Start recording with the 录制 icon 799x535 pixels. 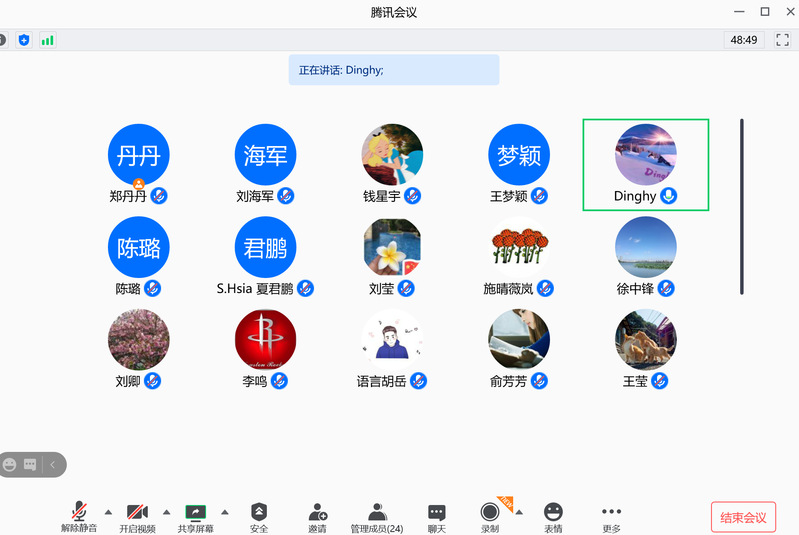click(x=490, y=512)
